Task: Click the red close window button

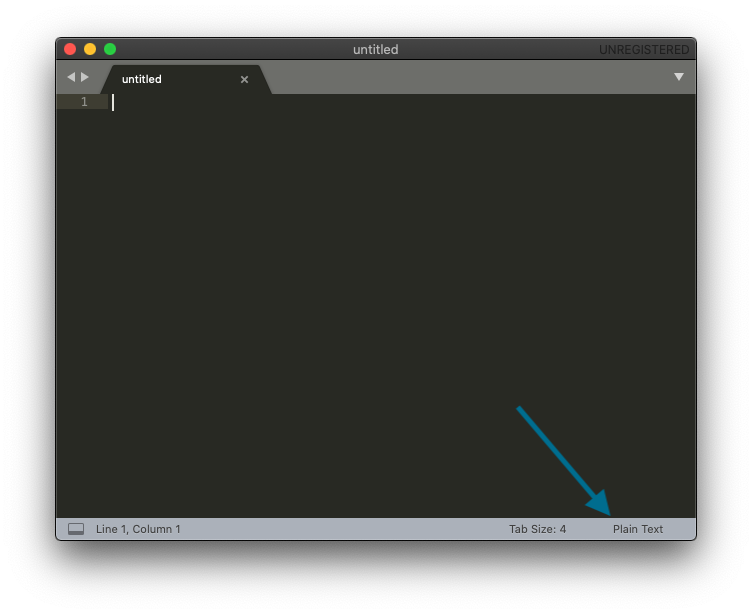Action: pos(70,49)
